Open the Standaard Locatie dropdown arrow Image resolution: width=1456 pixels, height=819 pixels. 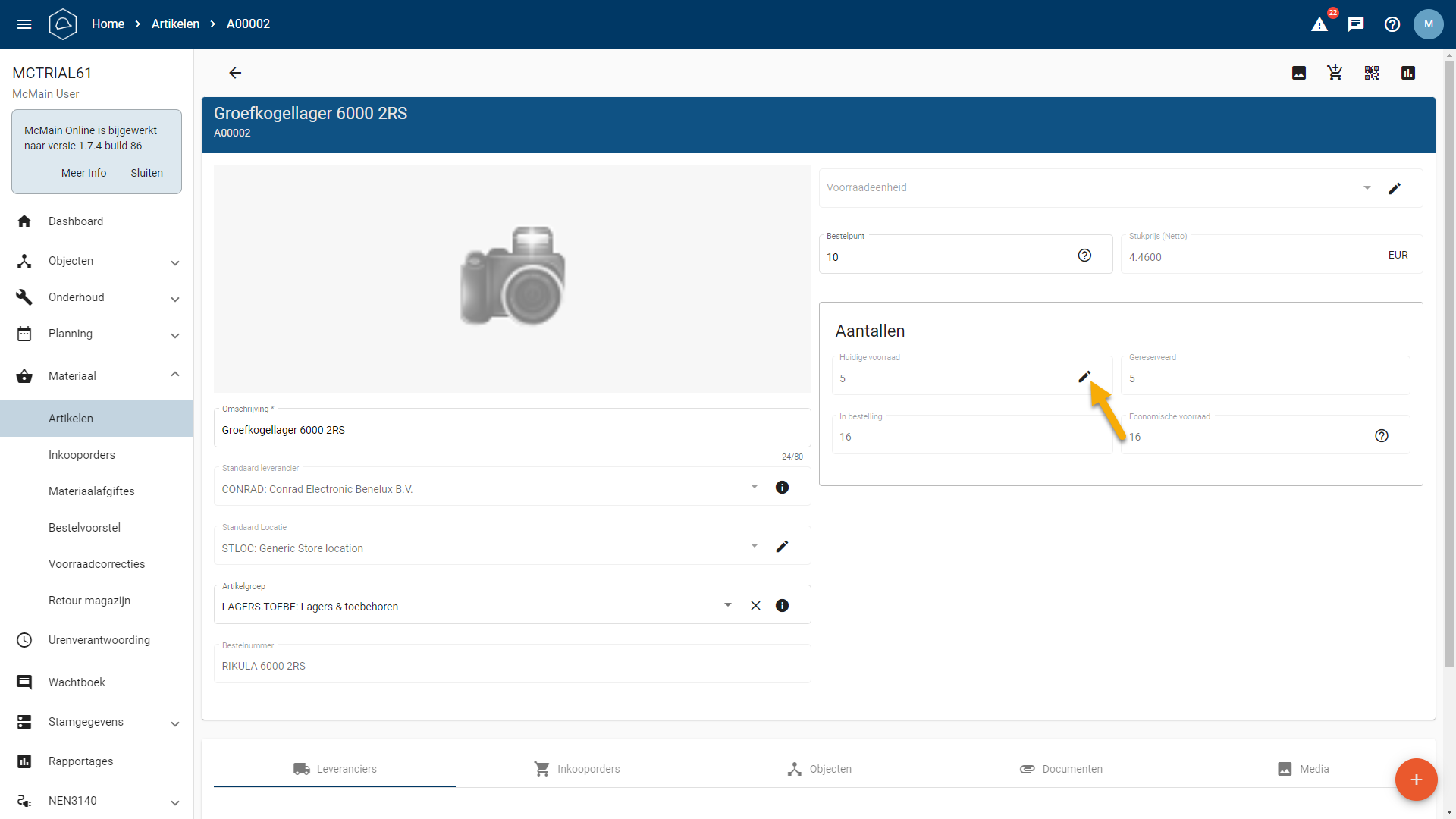tap(754, 546)
